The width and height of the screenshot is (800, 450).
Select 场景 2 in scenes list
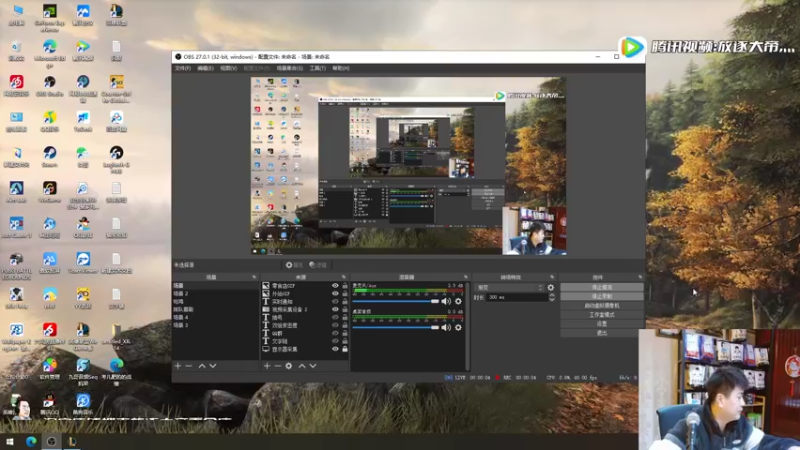point(216,293)
